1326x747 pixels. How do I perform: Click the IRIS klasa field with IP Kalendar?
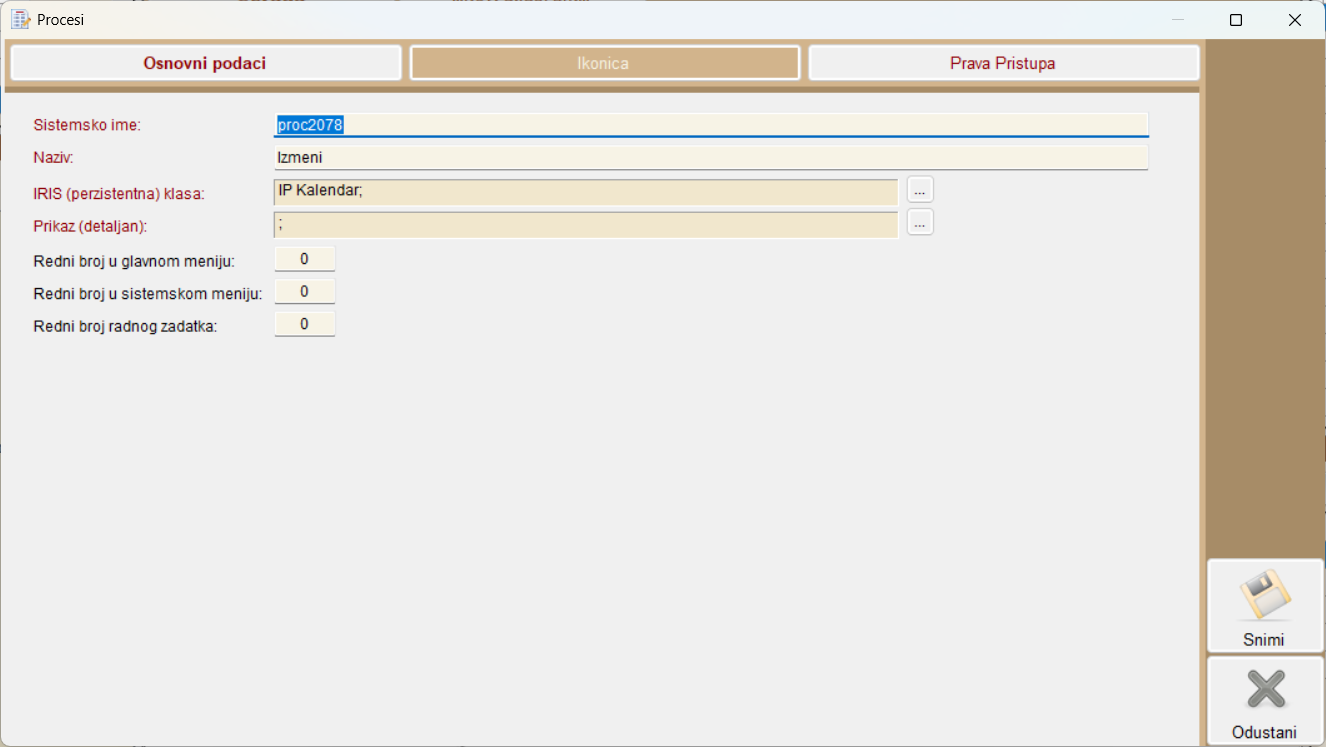point(586,192)
